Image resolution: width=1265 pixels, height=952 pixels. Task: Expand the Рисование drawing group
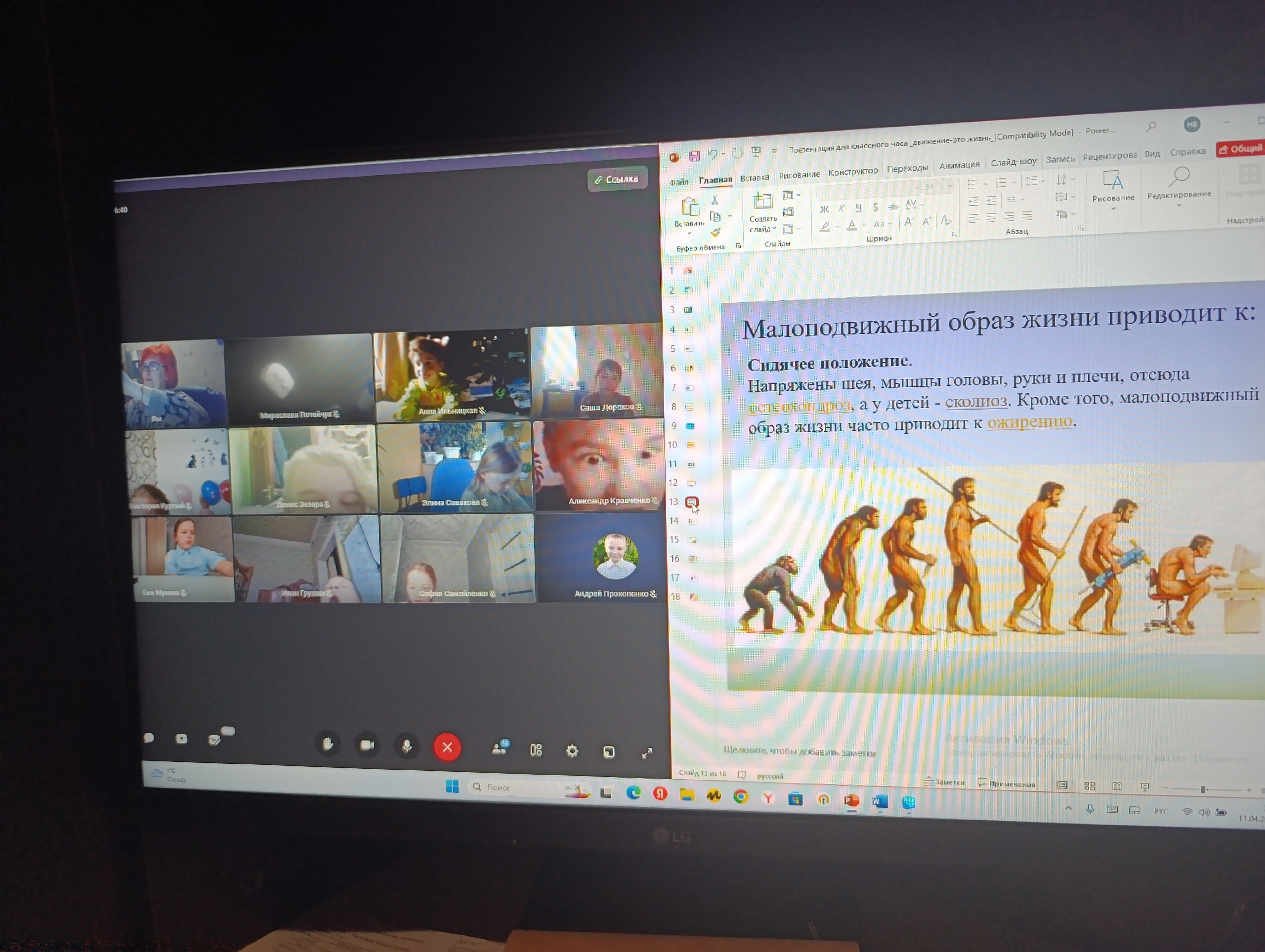click(1113, 208)
